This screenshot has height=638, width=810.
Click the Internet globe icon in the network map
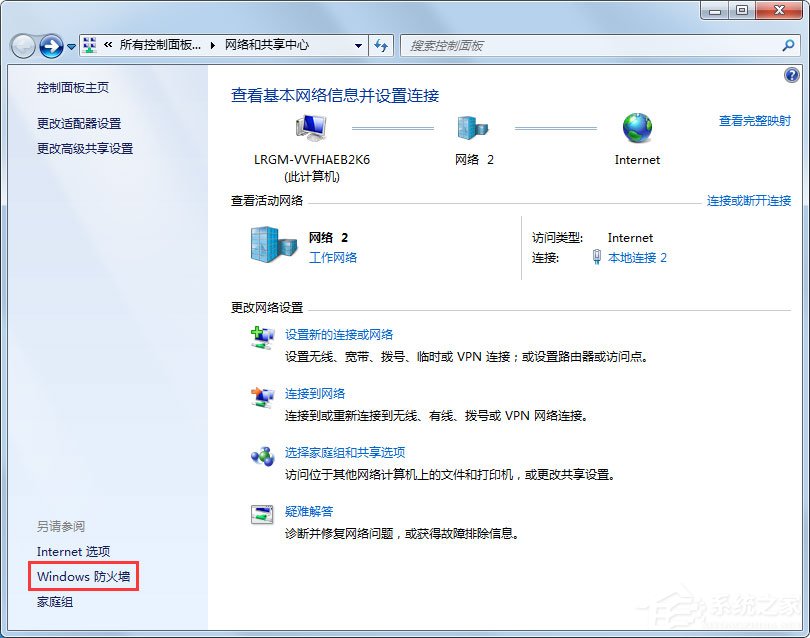pyautogui.click(x=636, y=127)
